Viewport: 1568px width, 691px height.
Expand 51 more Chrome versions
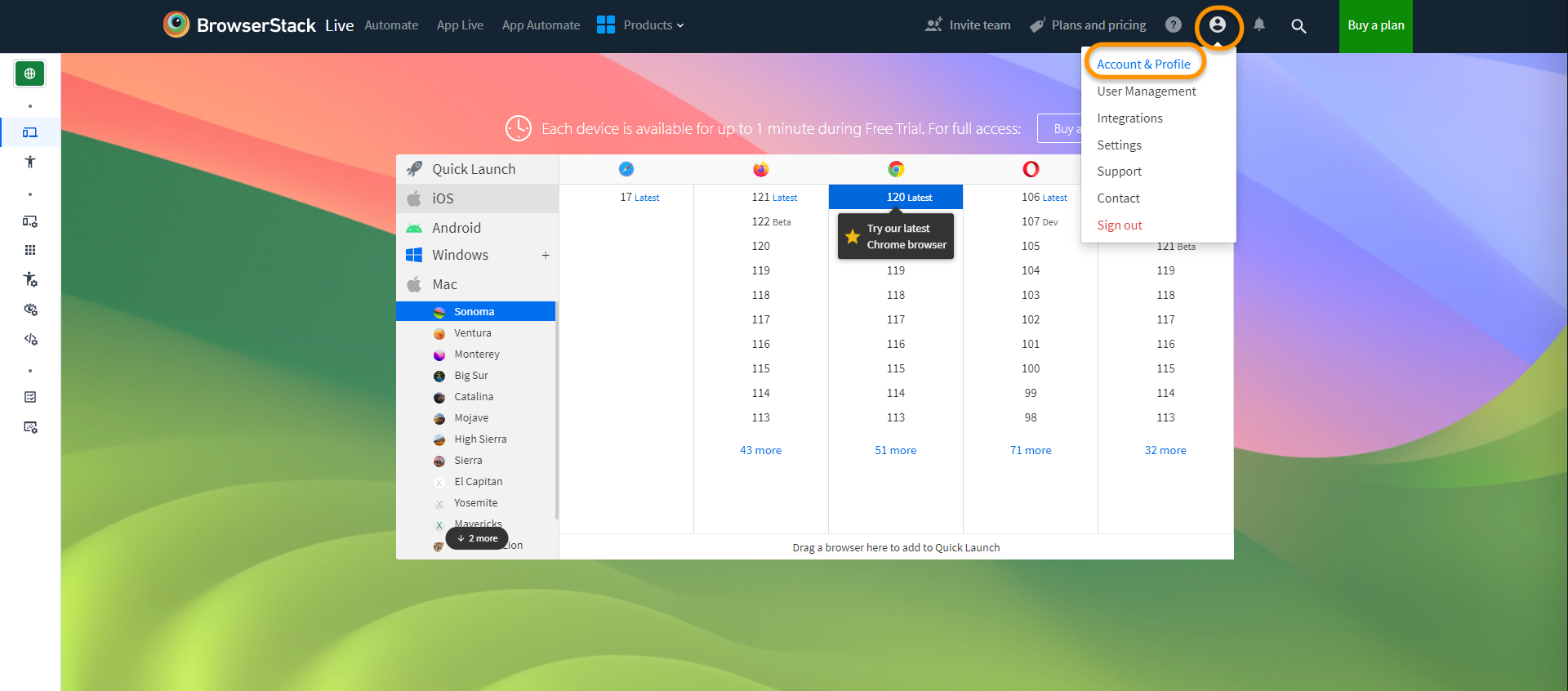(x=895, y=450)
